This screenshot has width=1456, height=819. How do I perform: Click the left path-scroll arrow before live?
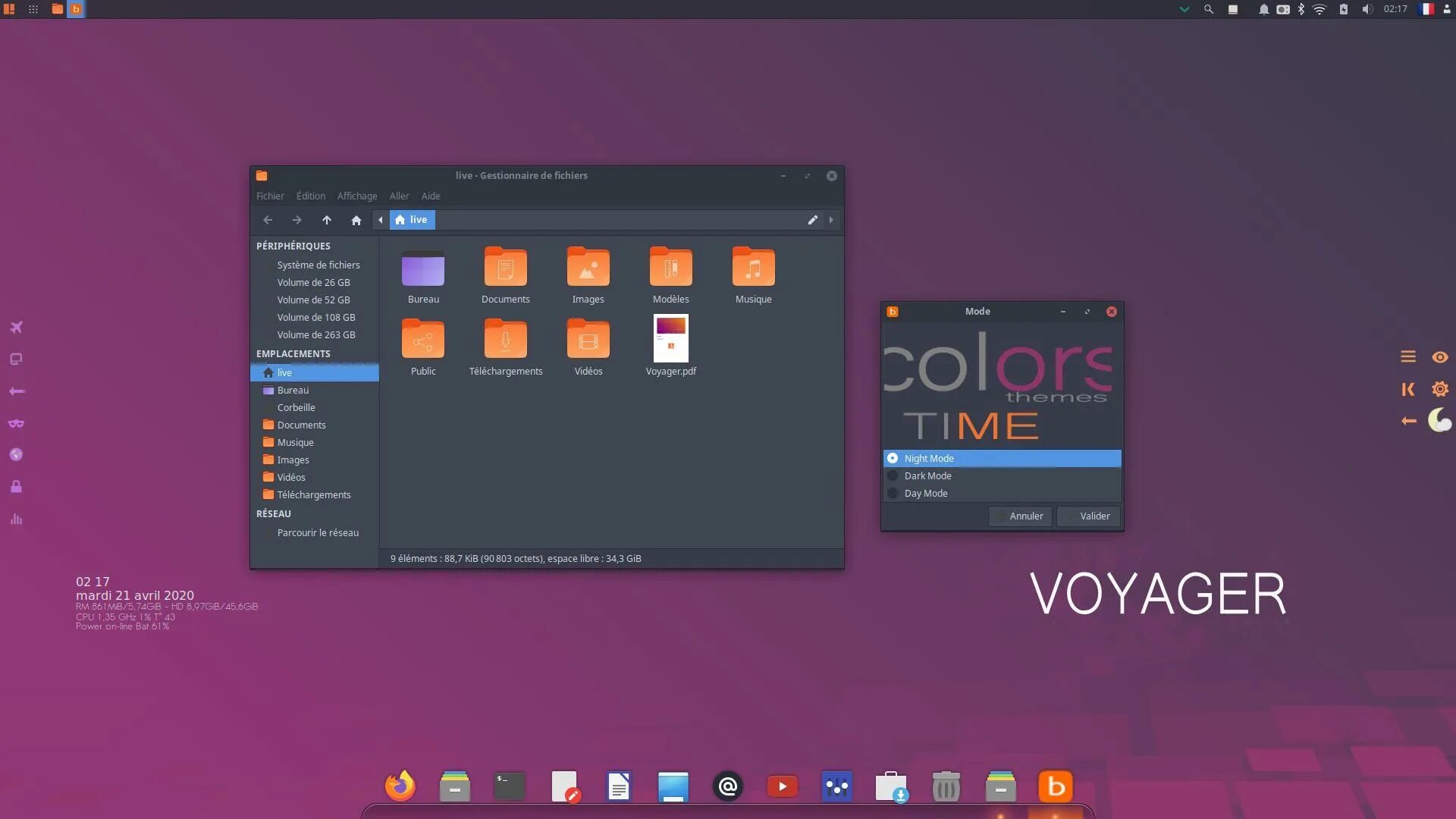coord(381,220)
